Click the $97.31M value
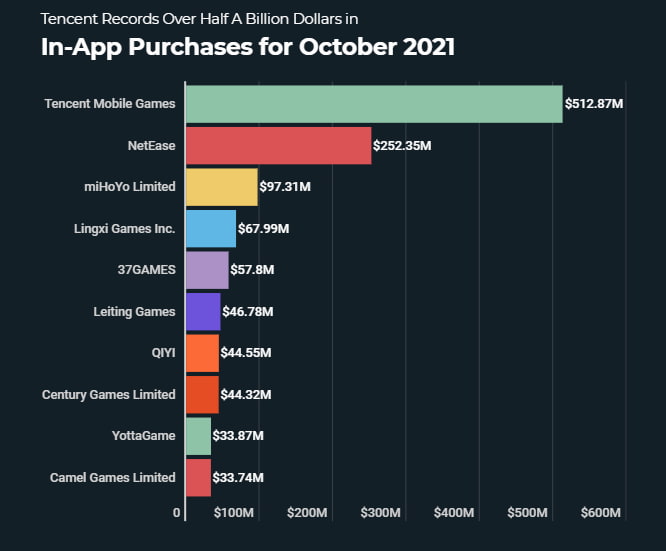The image size is (666, 551). pos(285,187)
